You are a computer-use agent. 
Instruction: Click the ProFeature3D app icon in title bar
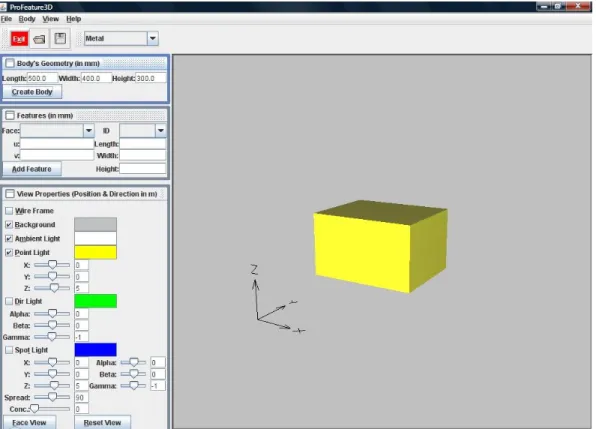click(x=3, y=6)
